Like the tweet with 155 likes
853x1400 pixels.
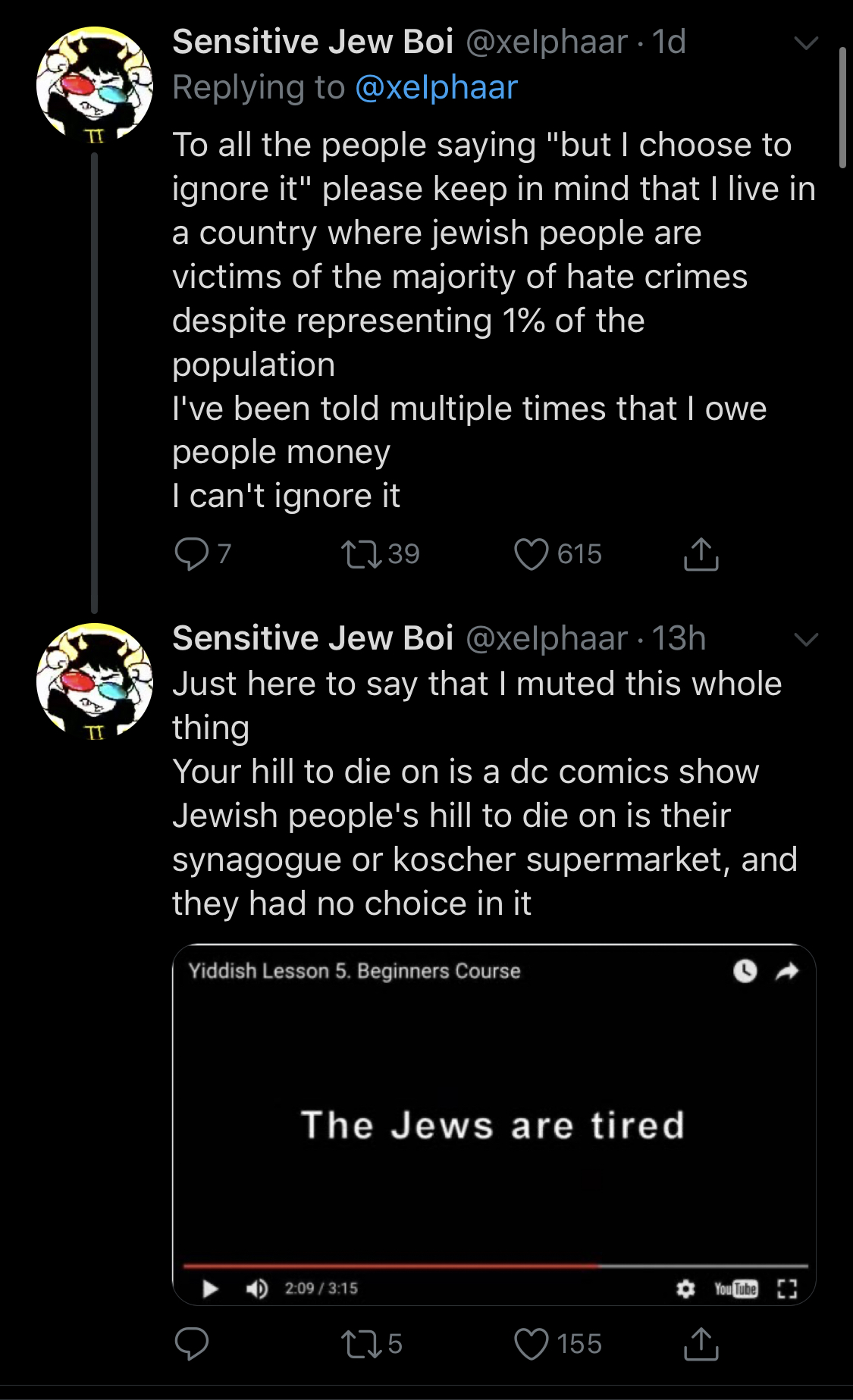pyautogui.click(x=531, y=1344)
